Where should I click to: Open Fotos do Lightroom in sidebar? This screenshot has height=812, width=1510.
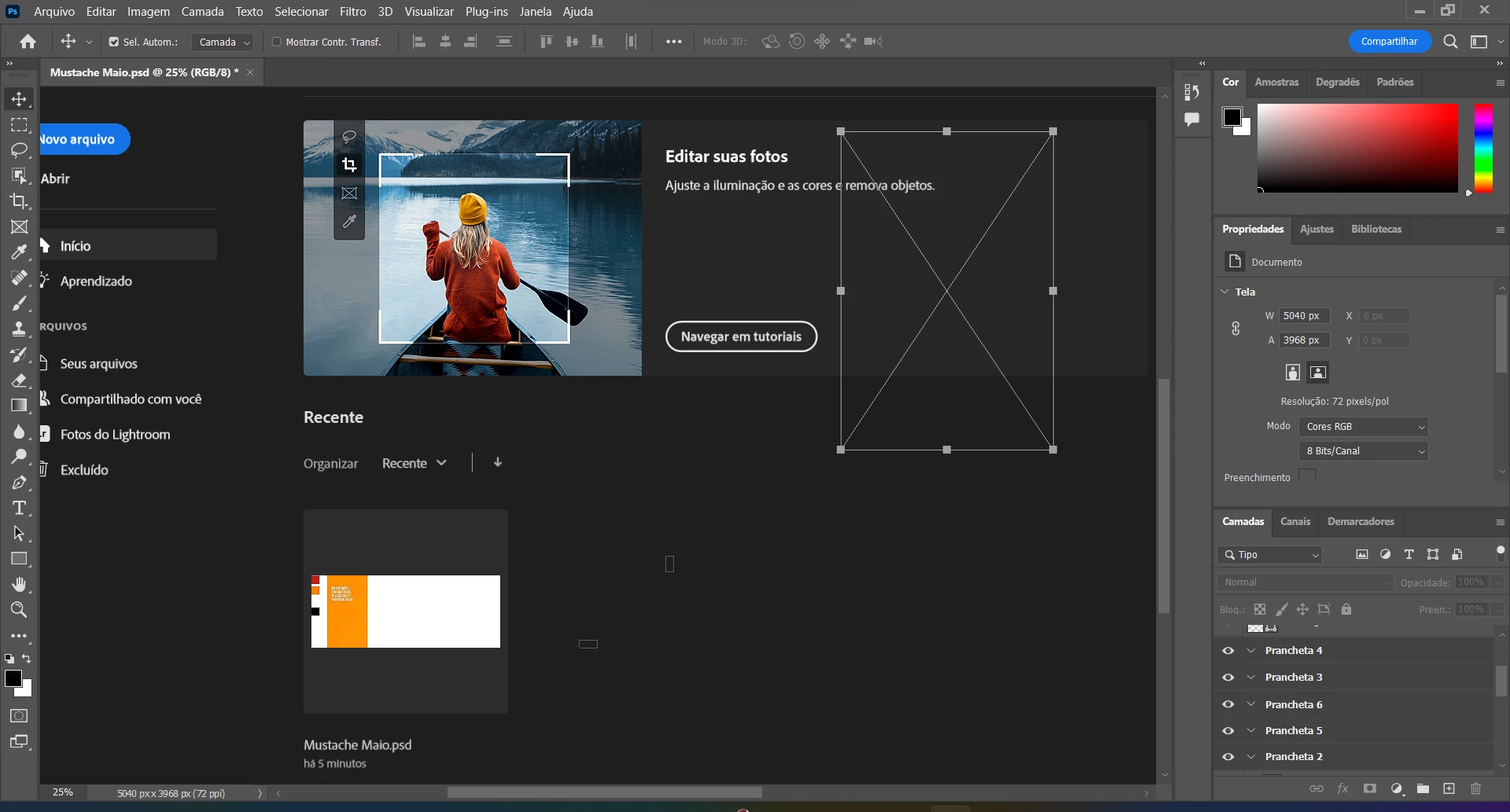click(115, 435)
